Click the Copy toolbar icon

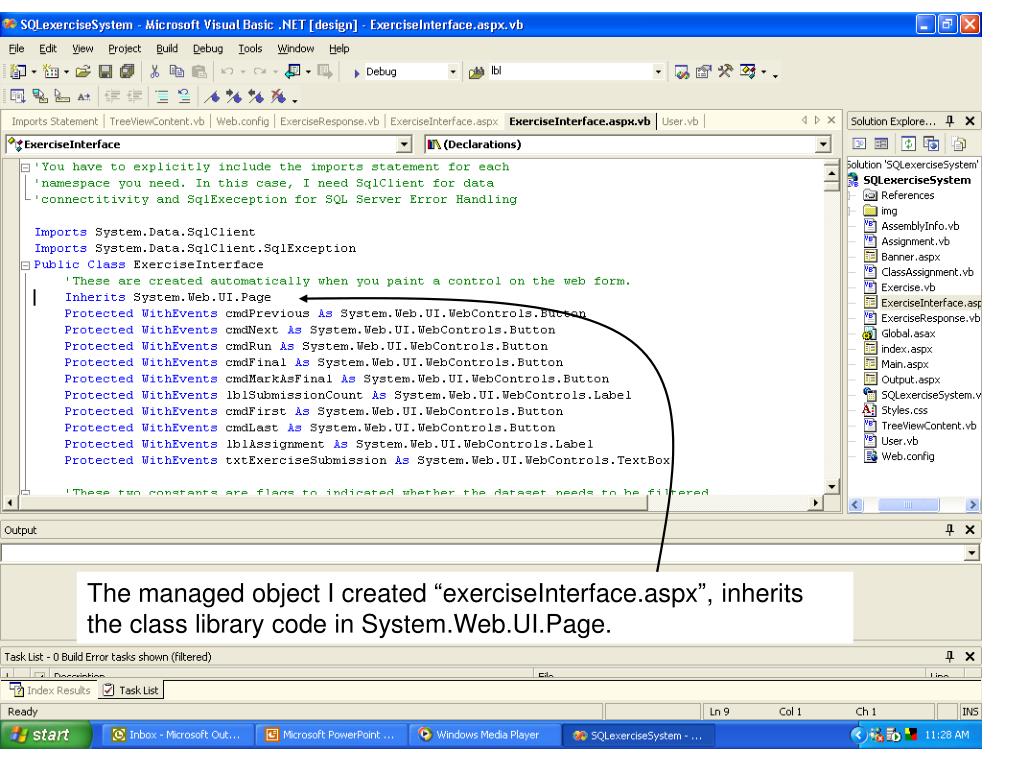click(x=176, y=71)
